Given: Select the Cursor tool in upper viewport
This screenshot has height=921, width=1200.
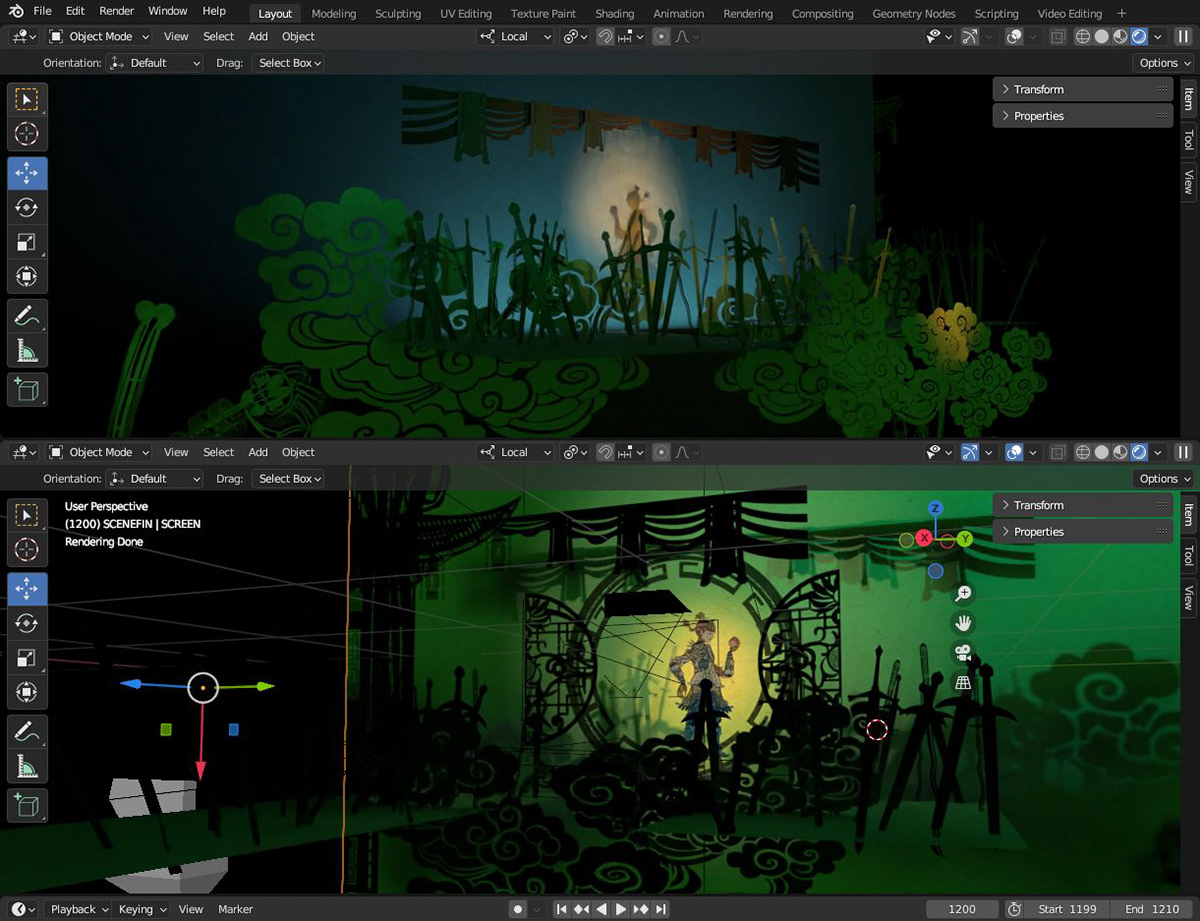Looking at the screenshot, I should [27, 133].
